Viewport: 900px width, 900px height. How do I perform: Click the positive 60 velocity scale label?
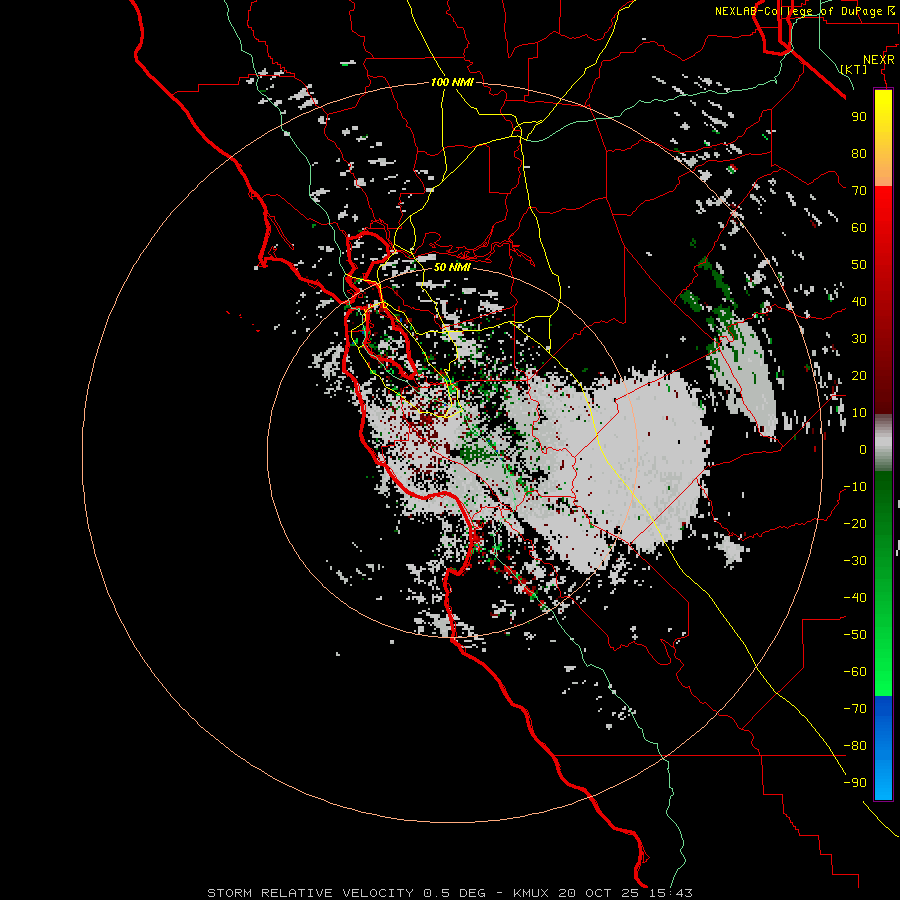[x=859, y=227]
